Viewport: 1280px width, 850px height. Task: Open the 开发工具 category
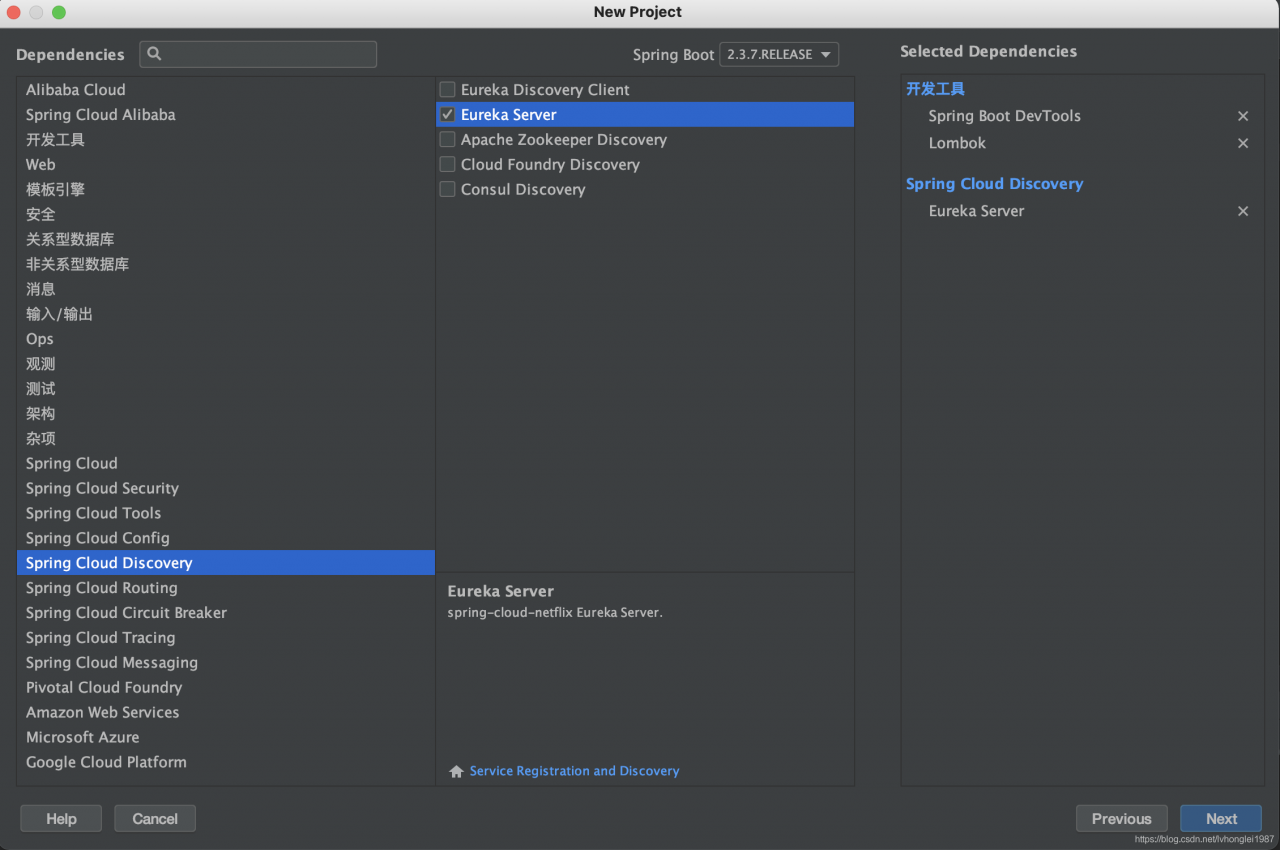[x=226, y=140]
